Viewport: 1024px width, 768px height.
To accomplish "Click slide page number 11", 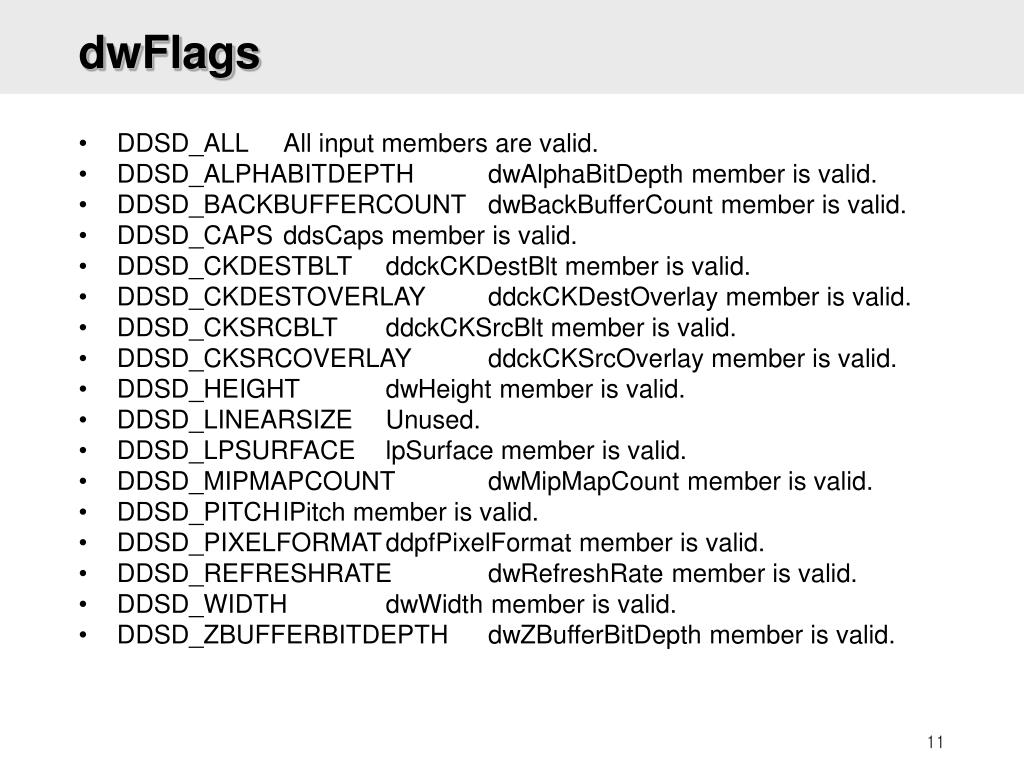I will pos(935,742).
